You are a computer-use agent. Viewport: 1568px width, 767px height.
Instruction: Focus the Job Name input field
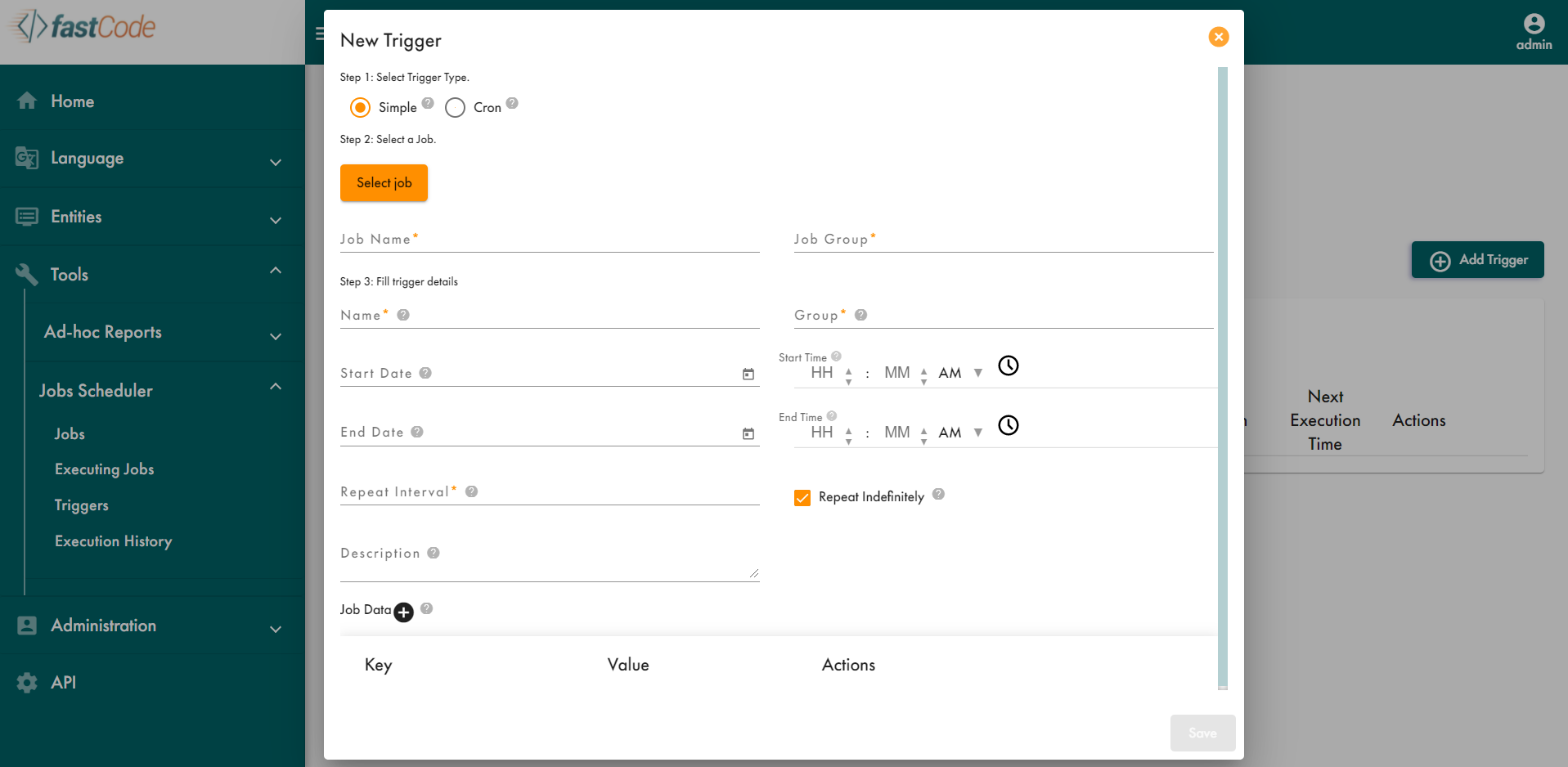[x=550, y=239]
